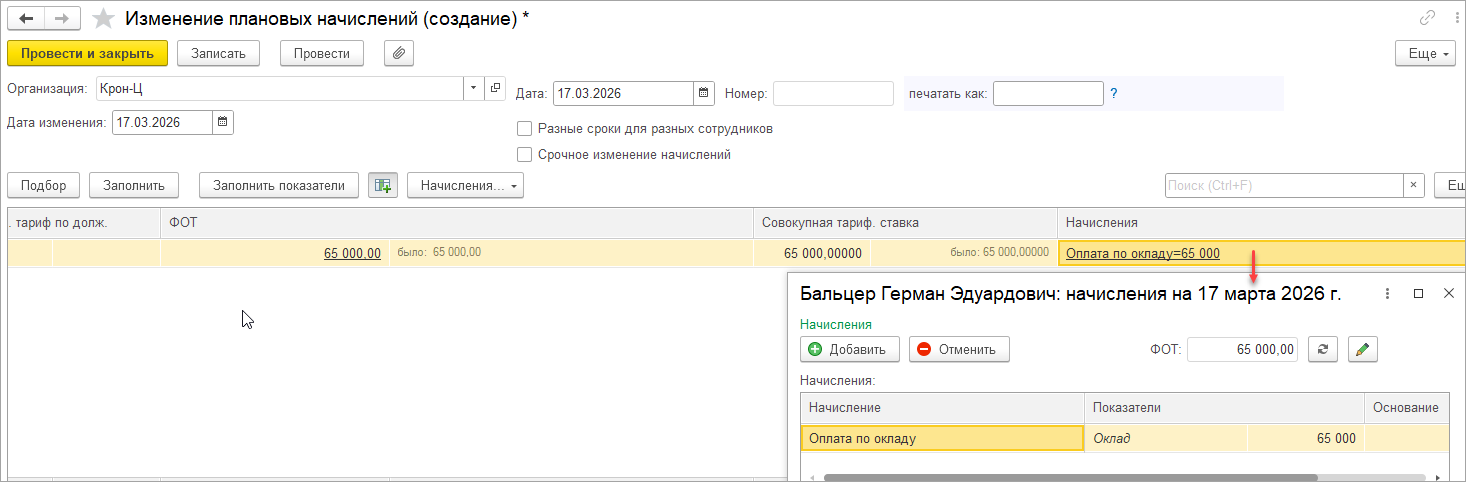Click the refresh ФОТ recalculation icon
The width and height of the screenshot is (1466, 482).
[x=1323, y=349]
